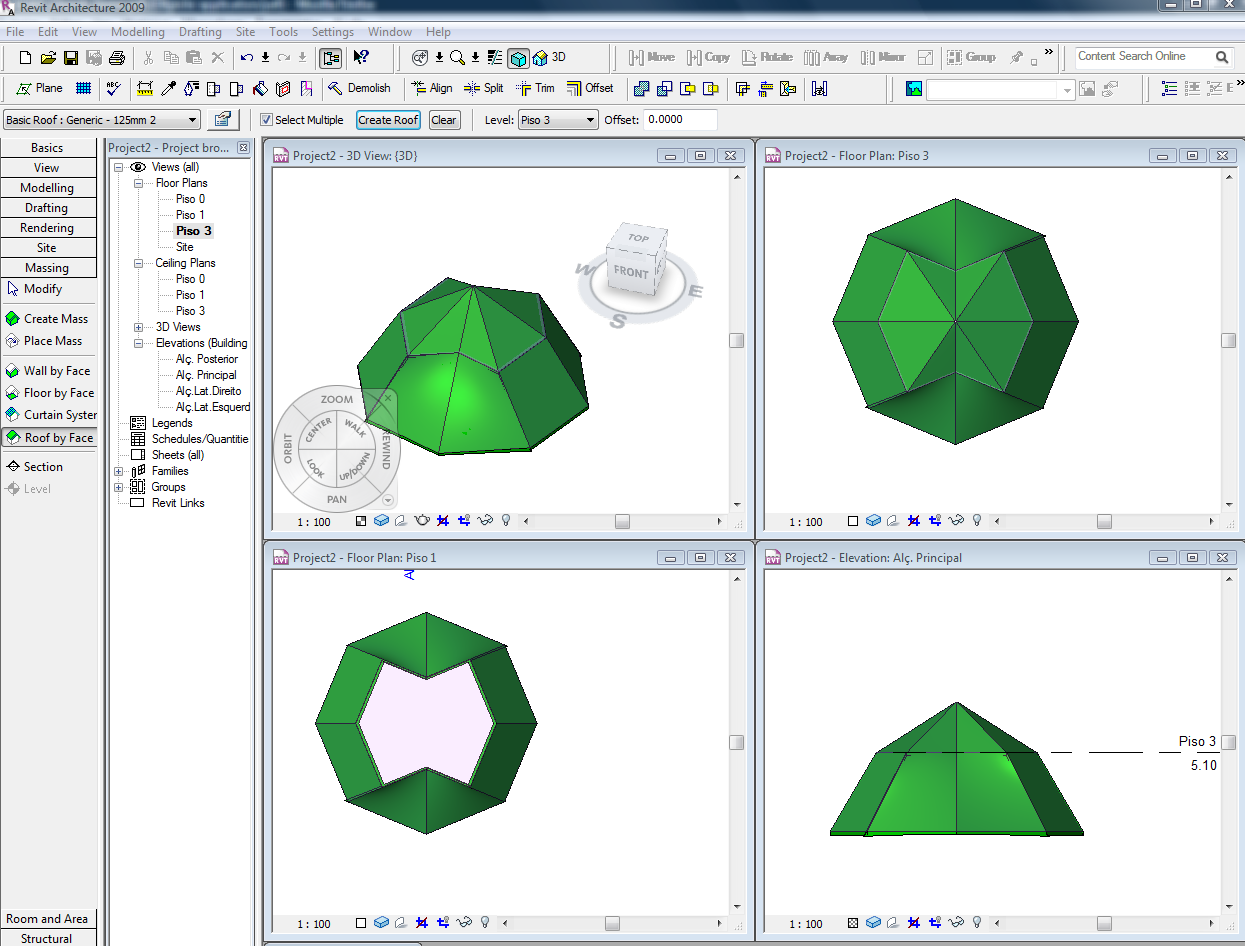Image resolution: width=1245 pixels, height=946 pixels.
Task: Open the Modelling menu
Action: [x=137, y=32]
